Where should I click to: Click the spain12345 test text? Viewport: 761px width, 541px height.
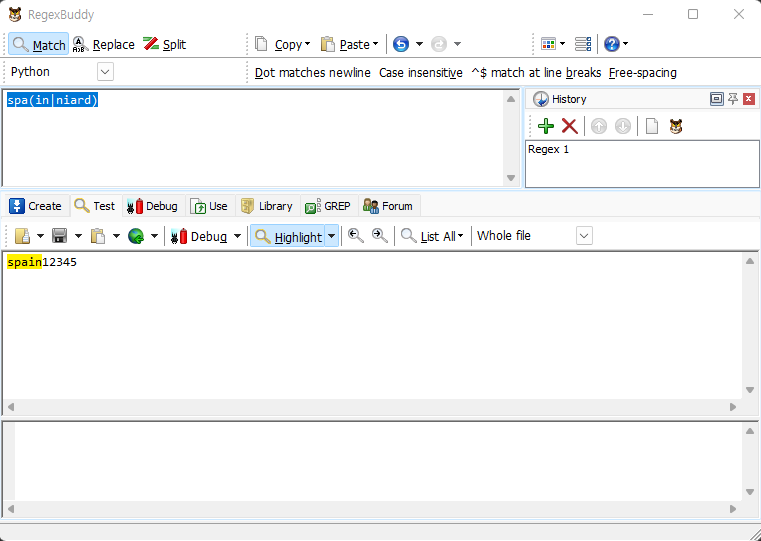(x=42, y=262)
